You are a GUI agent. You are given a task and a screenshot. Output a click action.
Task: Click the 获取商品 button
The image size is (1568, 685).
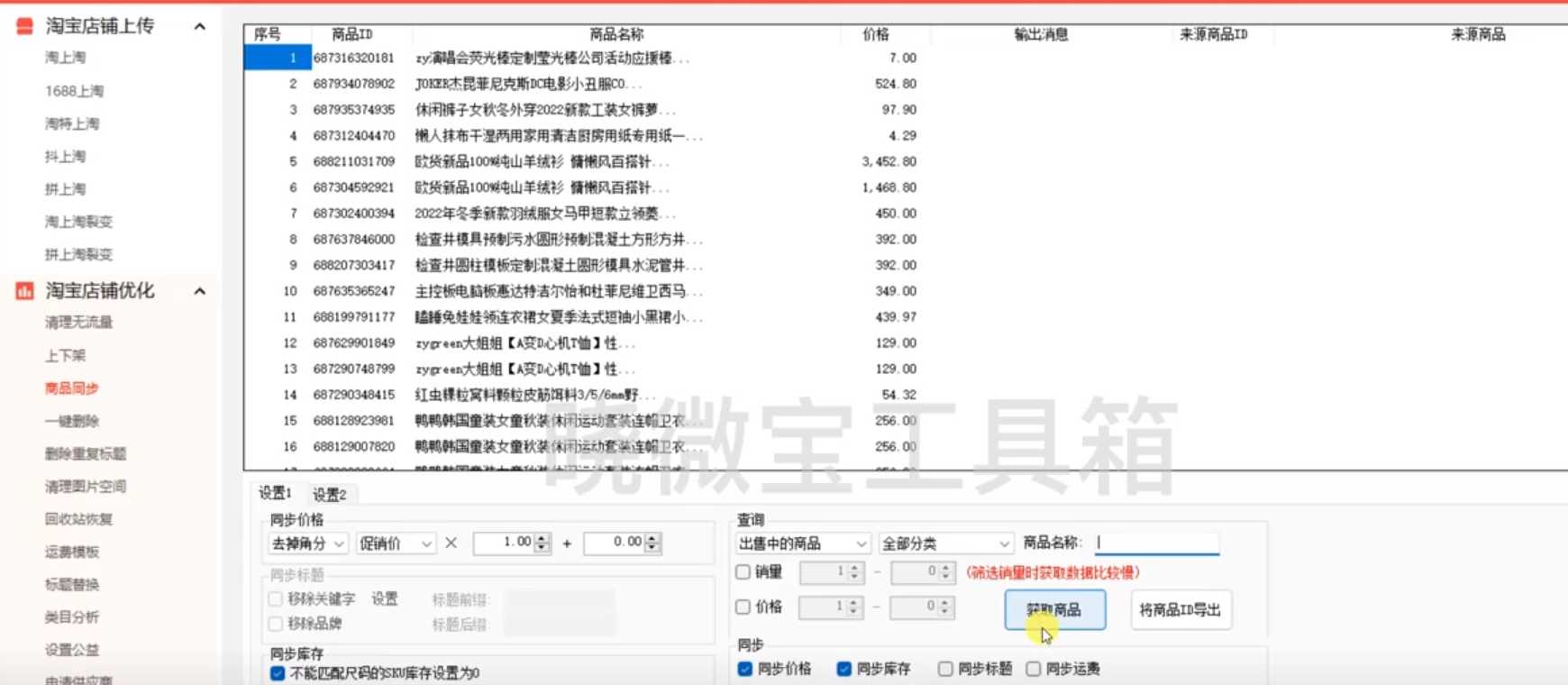(x=1054, y=610)
